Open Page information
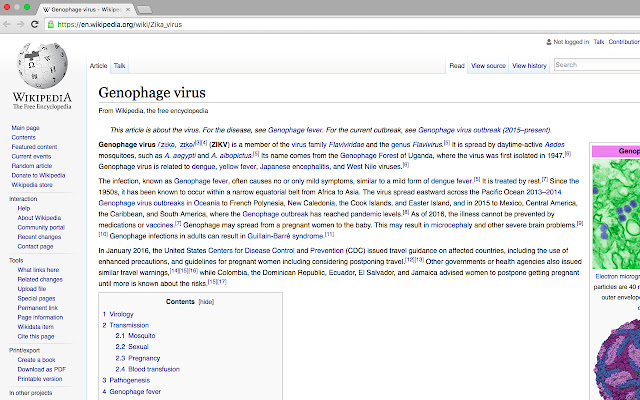 [40, 317]
